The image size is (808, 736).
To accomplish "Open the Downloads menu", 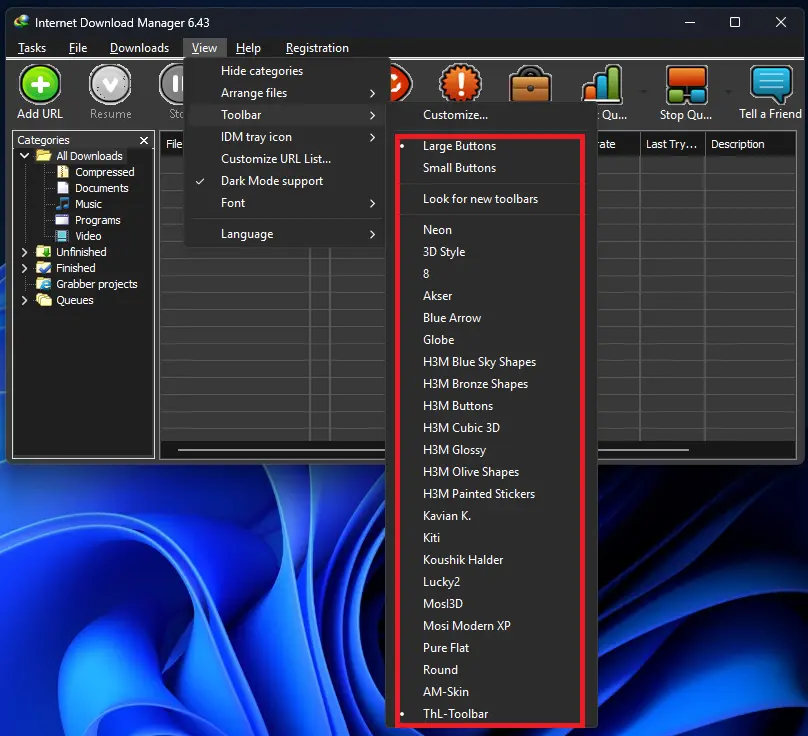I will tap(140, 48).
